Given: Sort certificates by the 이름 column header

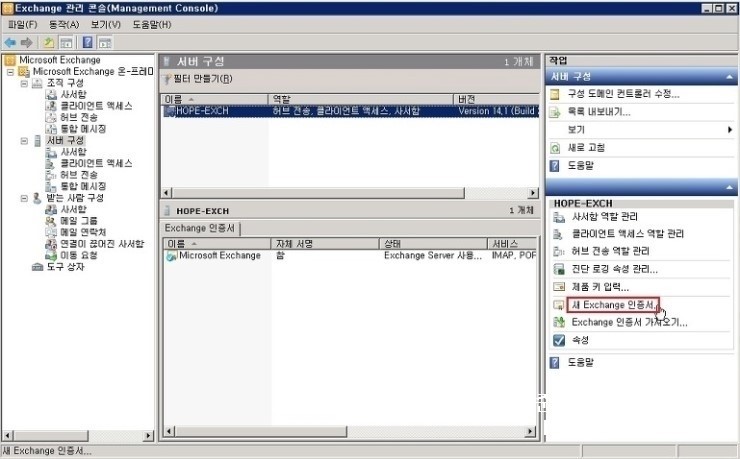Looking at the screenshot, I should [x=218, y=244].
